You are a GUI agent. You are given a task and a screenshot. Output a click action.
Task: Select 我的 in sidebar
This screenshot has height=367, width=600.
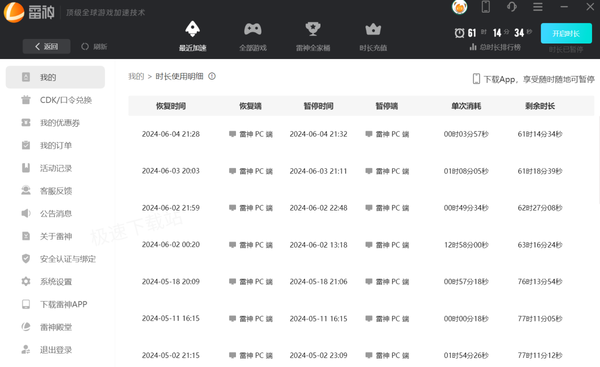(55, 77)
